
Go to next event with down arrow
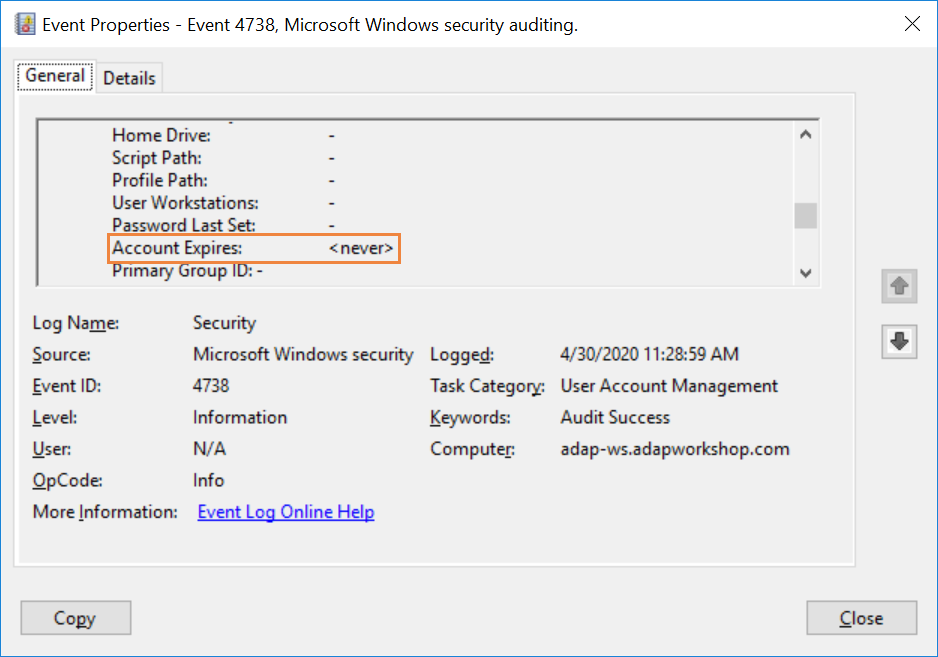pos(899,341)
